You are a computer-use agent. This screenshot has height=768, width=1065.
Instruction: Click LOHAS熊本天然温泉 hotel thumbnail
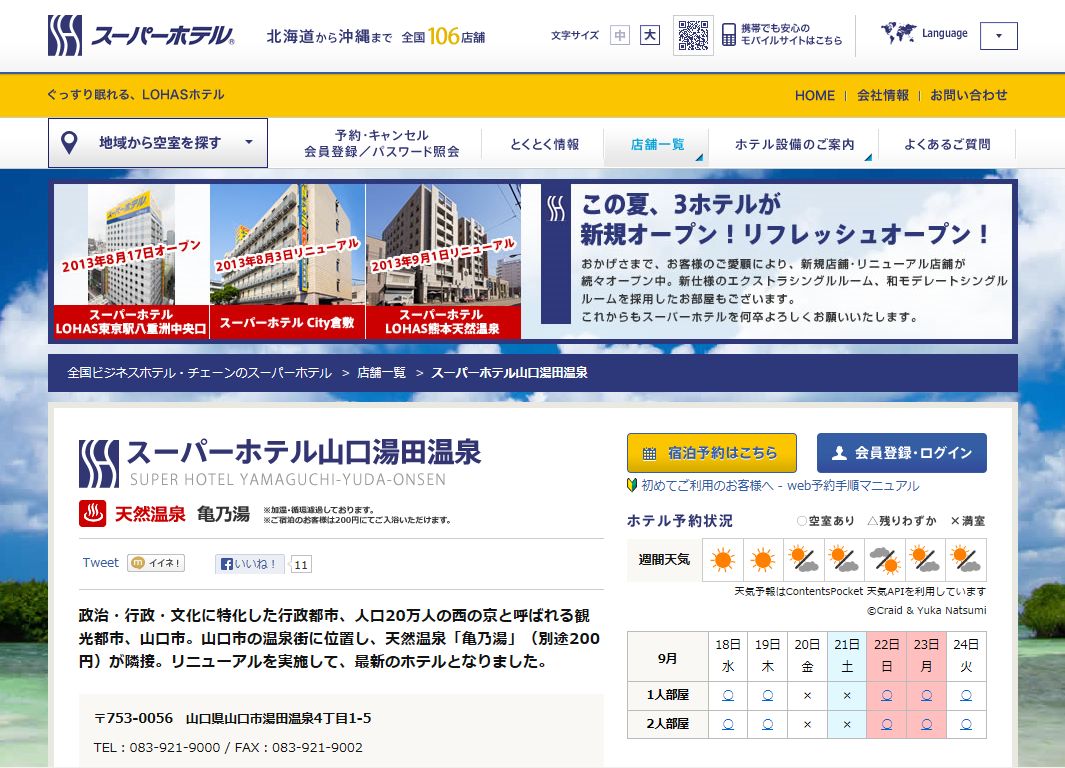pyautogui.click(x=444, y=261)
